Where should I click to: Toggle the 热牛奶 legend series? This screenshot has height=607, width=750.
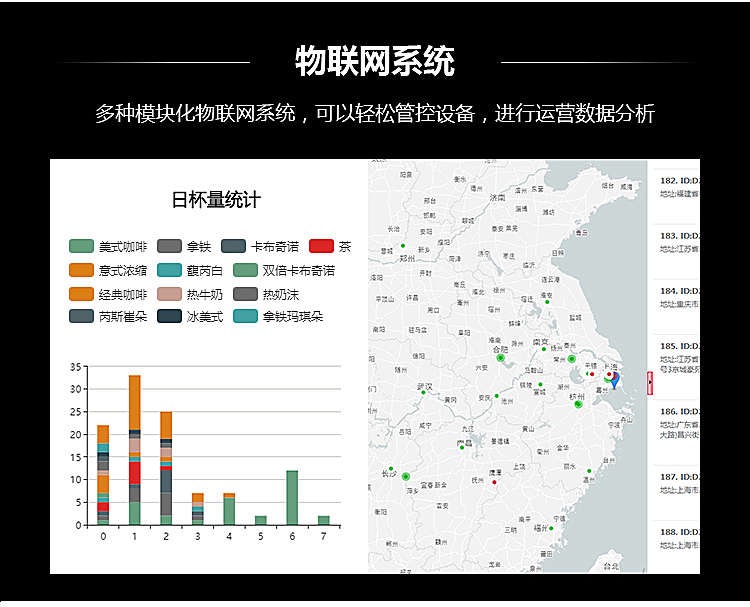point(190,294)
